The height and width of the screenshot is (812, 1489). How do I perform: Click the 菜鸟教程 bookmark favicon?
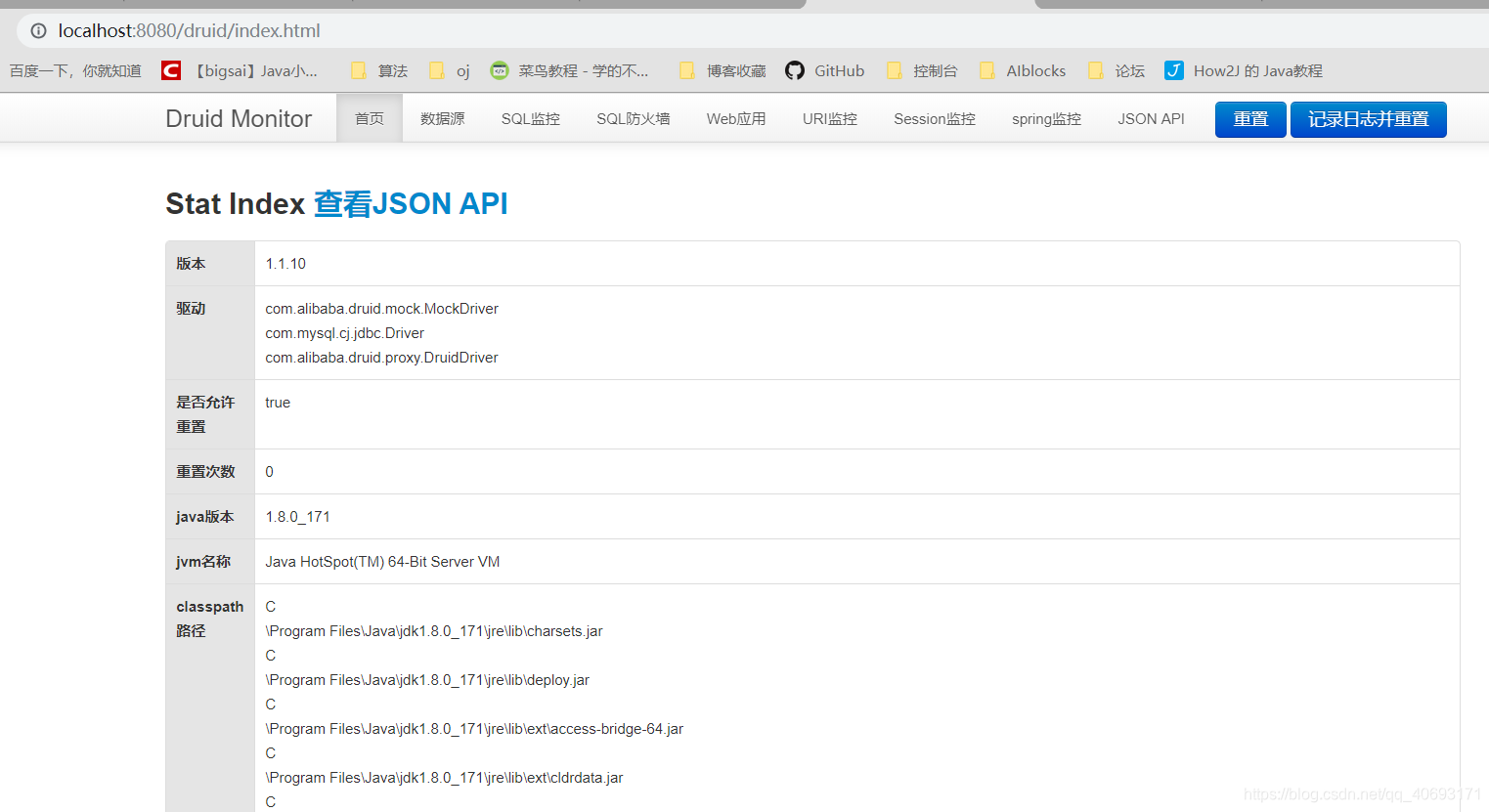500,70
